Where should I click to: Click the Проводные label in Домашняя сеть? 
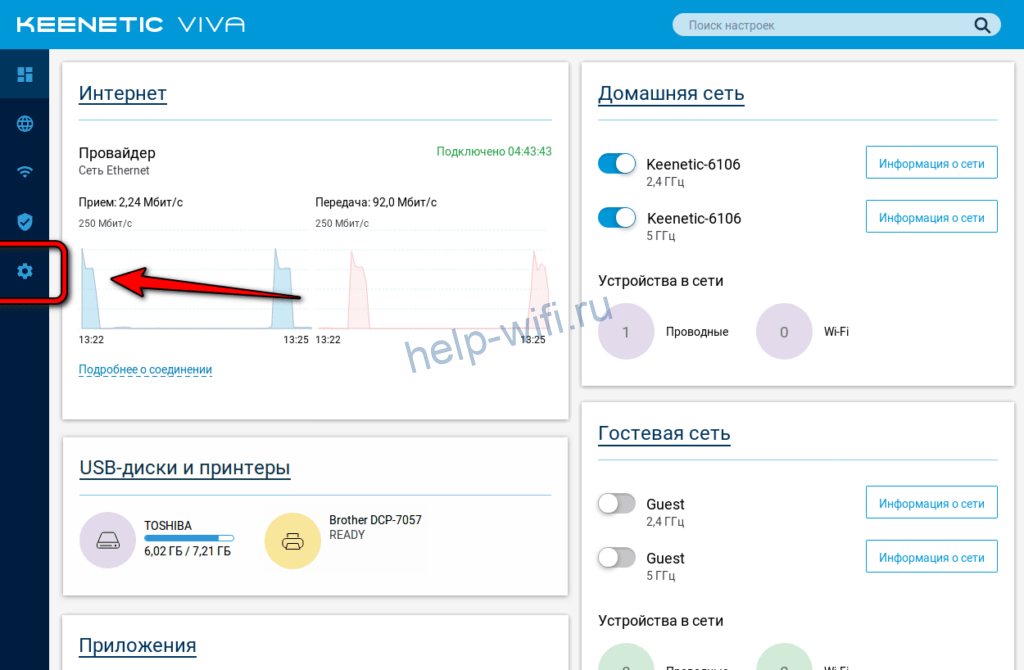pos(697,332)
